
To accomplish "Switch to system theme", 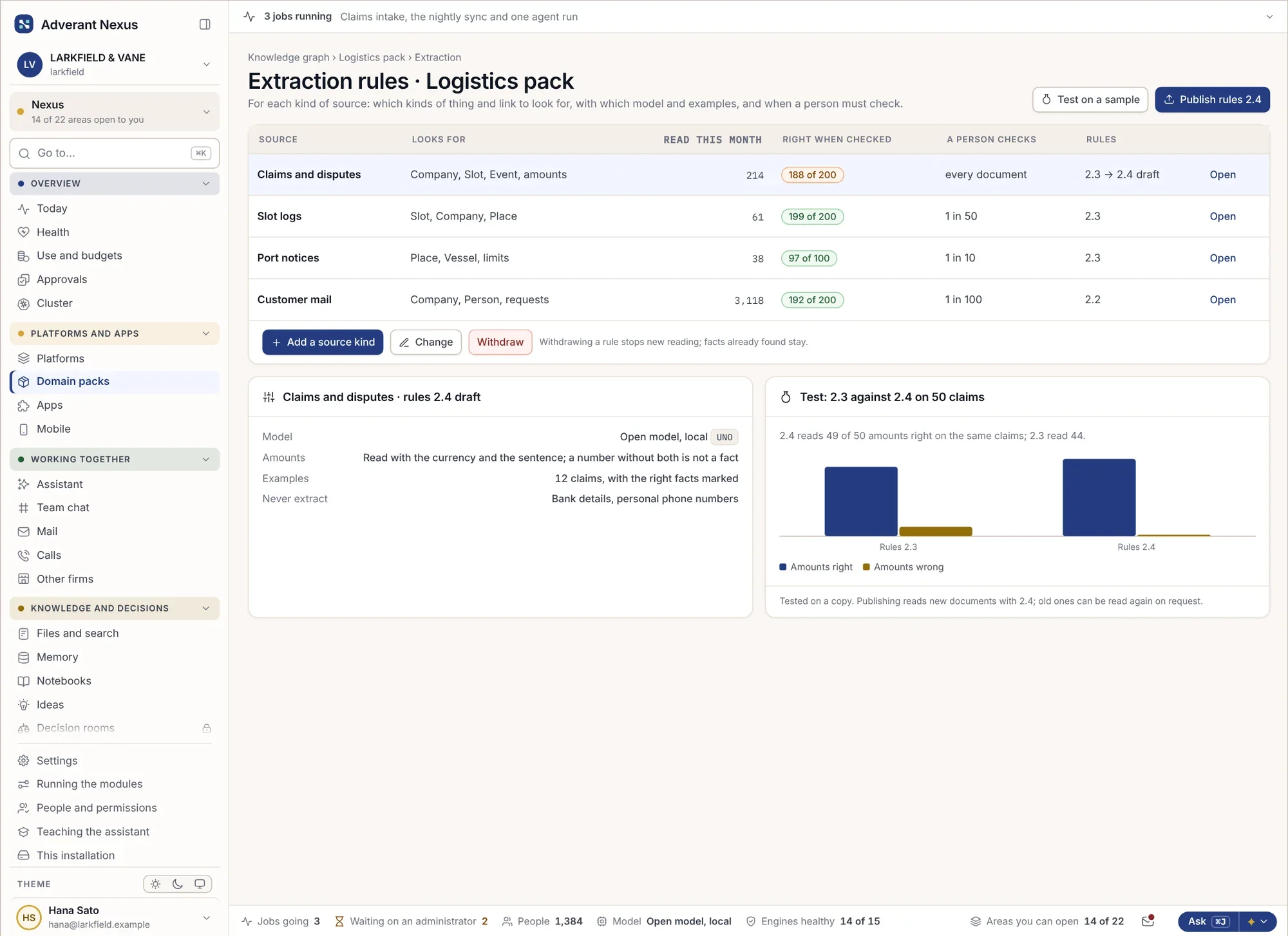I will [200, 884].
